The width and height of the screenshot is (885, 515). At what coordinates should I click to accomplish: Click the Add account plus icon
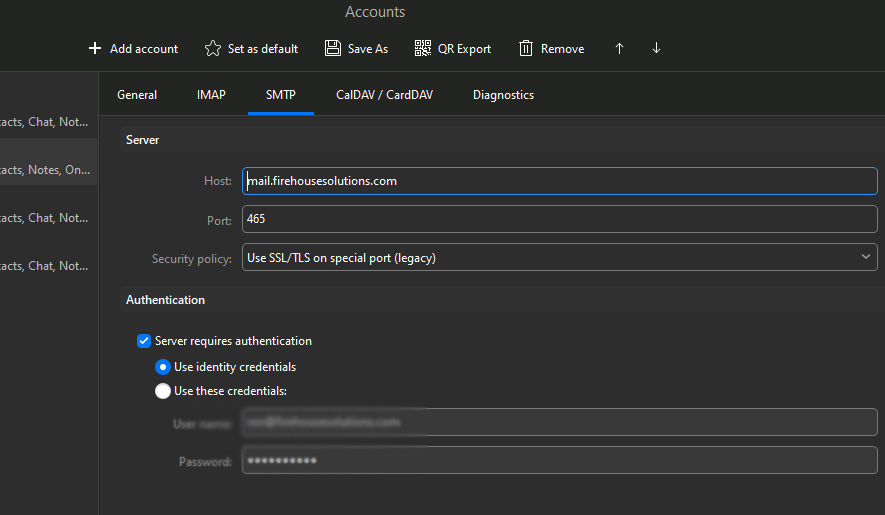tap(95, 48)
